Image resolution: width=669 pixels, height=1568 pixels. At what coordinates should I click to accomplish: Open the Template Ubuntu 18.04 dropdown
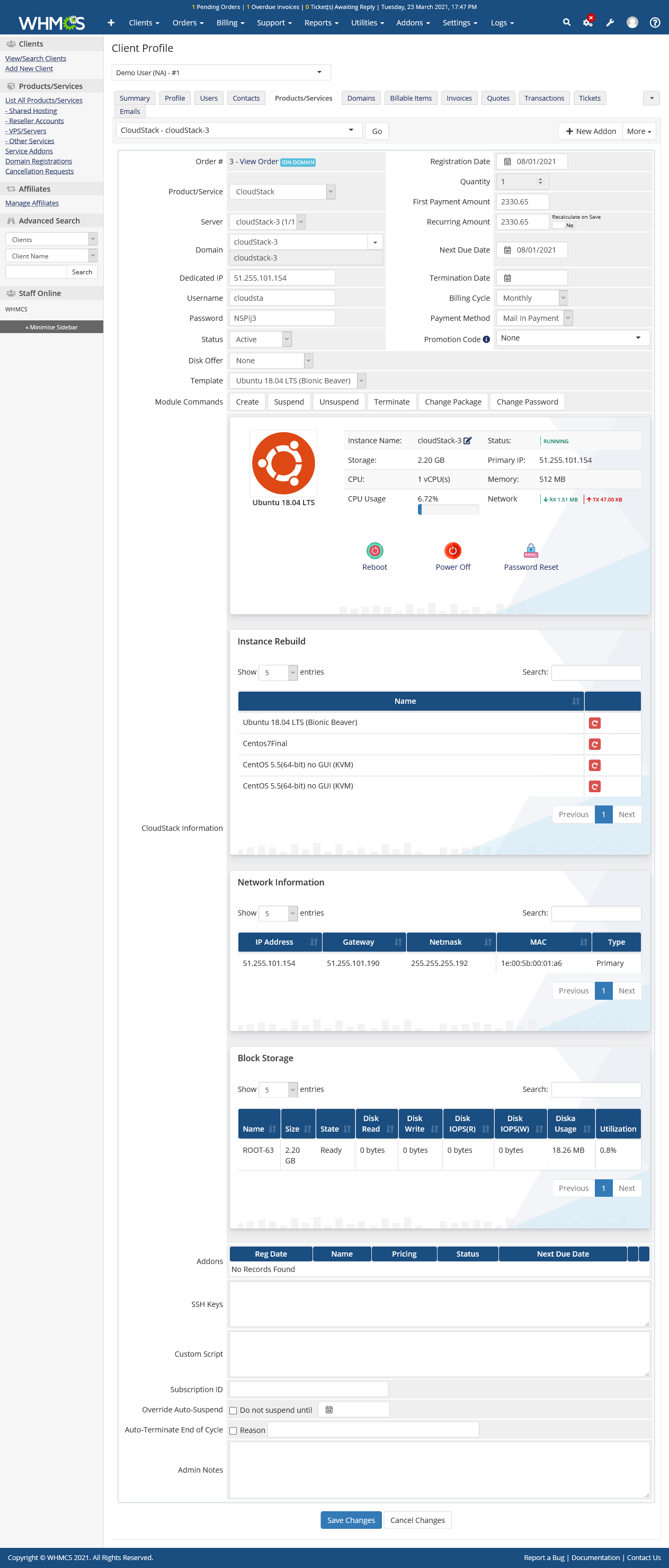tap(298, 381)
